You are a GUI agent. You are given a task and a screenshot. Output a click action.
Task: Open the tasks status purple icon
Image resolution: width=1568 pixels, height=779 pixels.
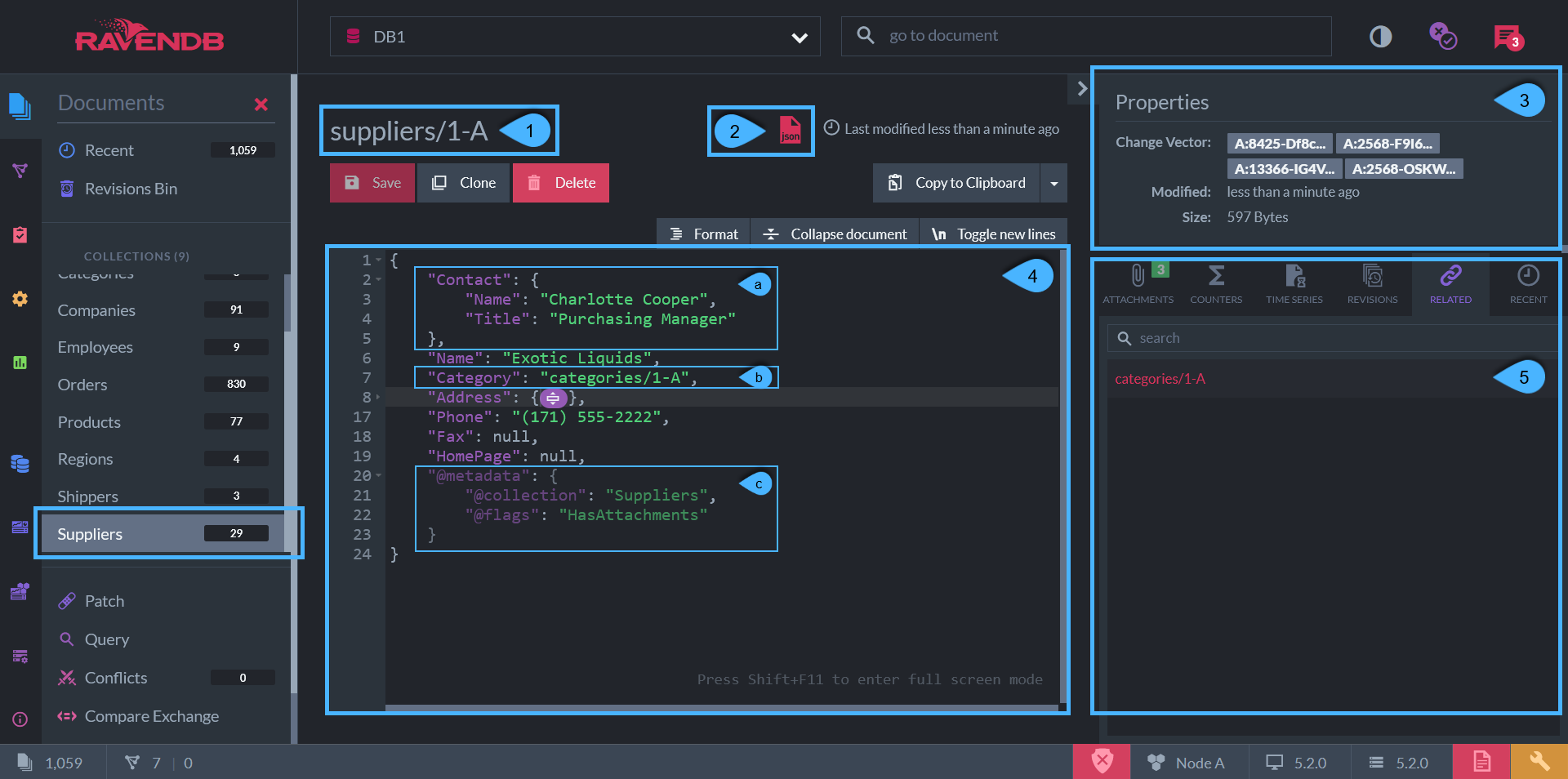(1442, 36)
